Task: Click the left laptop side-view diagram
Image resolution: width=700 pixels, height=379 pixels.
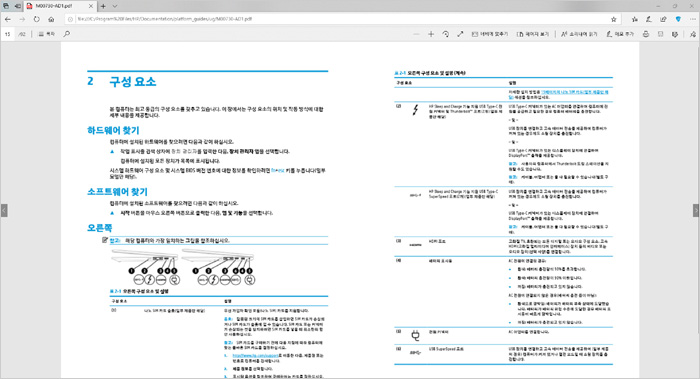Action: point(145,267)
